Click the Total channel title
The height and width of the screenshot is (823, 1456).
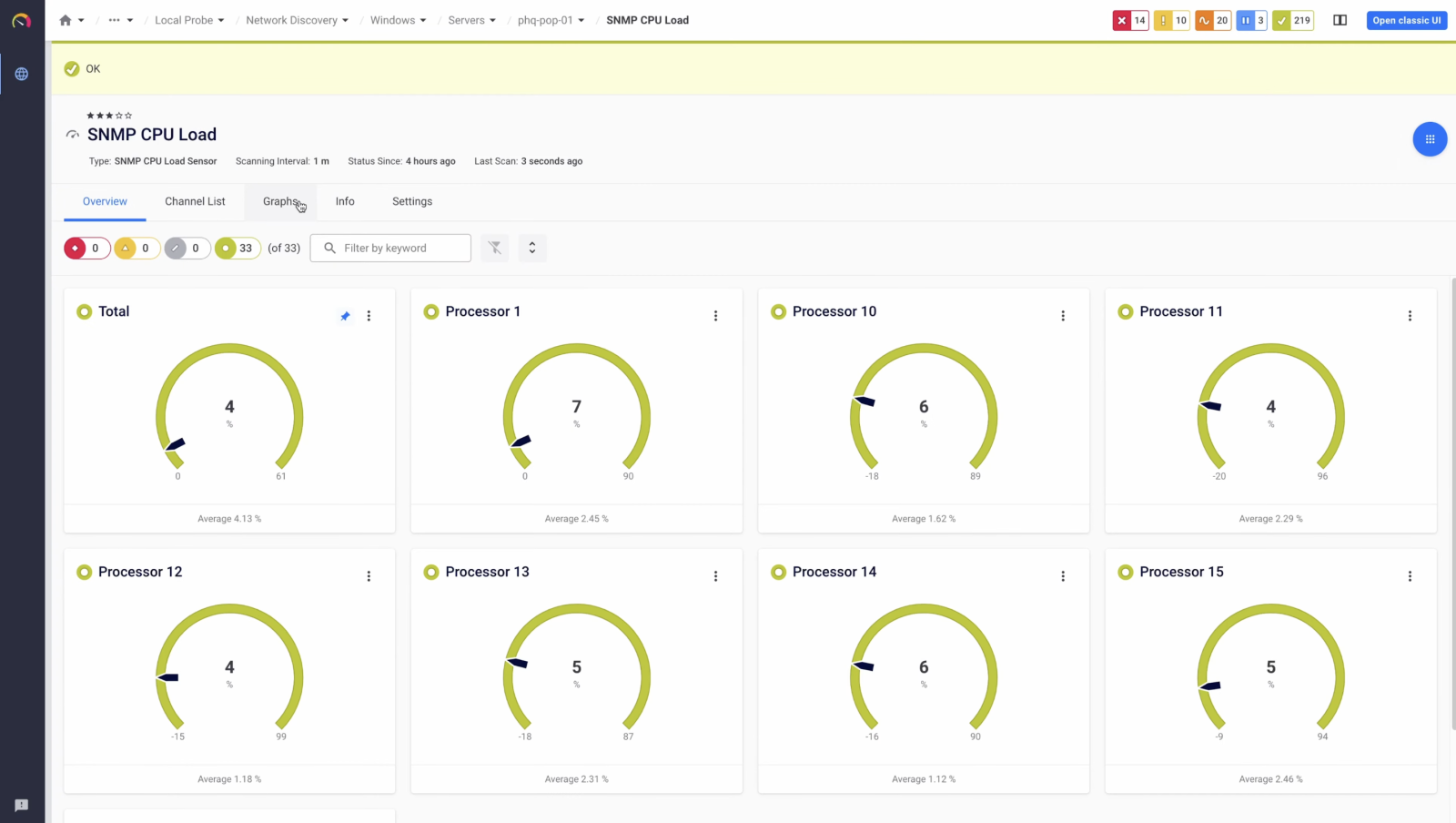point(114,311)
